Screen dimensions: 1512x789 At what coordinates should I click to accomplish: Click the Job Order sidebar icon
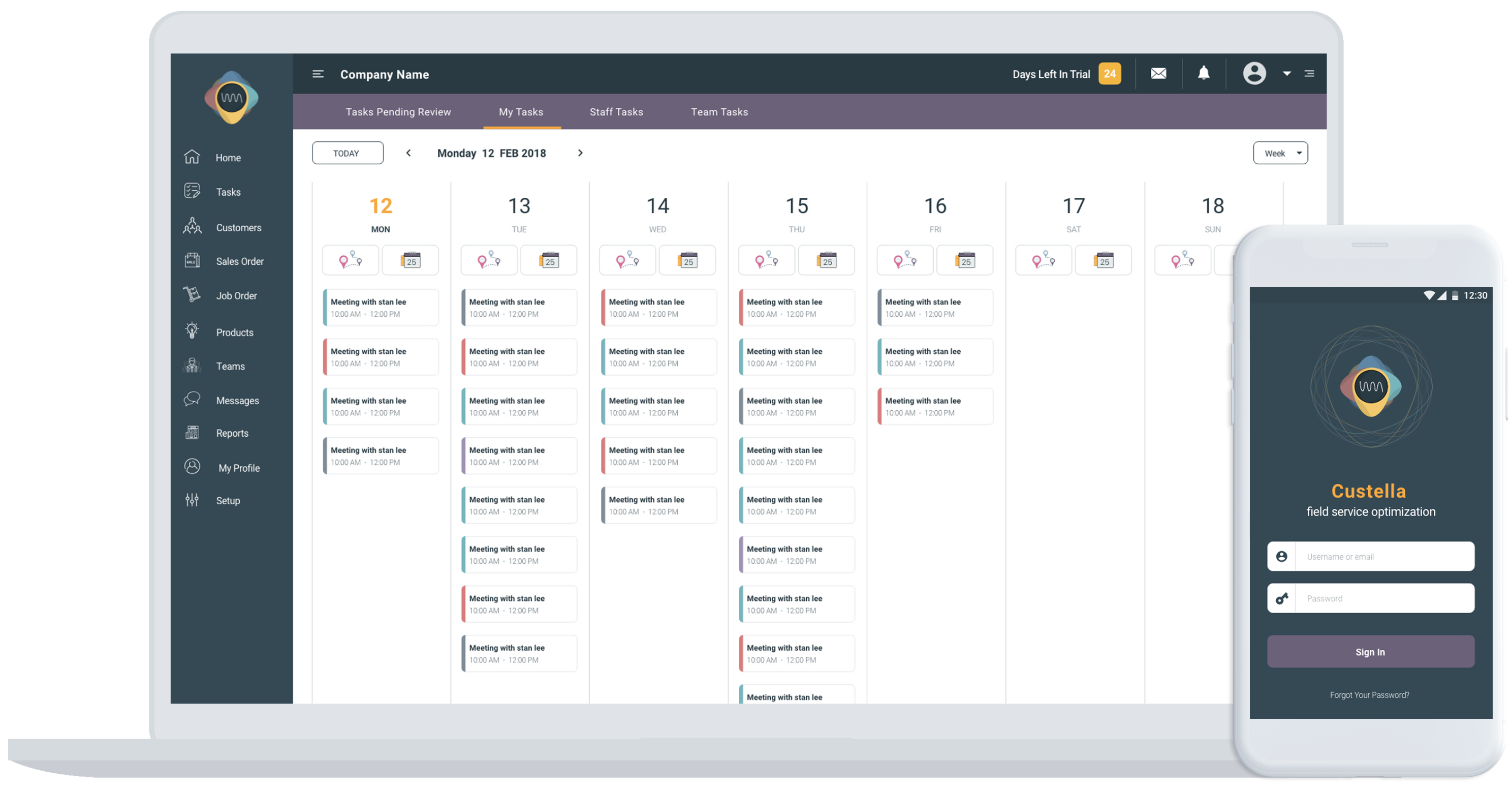tap(192, 294)
